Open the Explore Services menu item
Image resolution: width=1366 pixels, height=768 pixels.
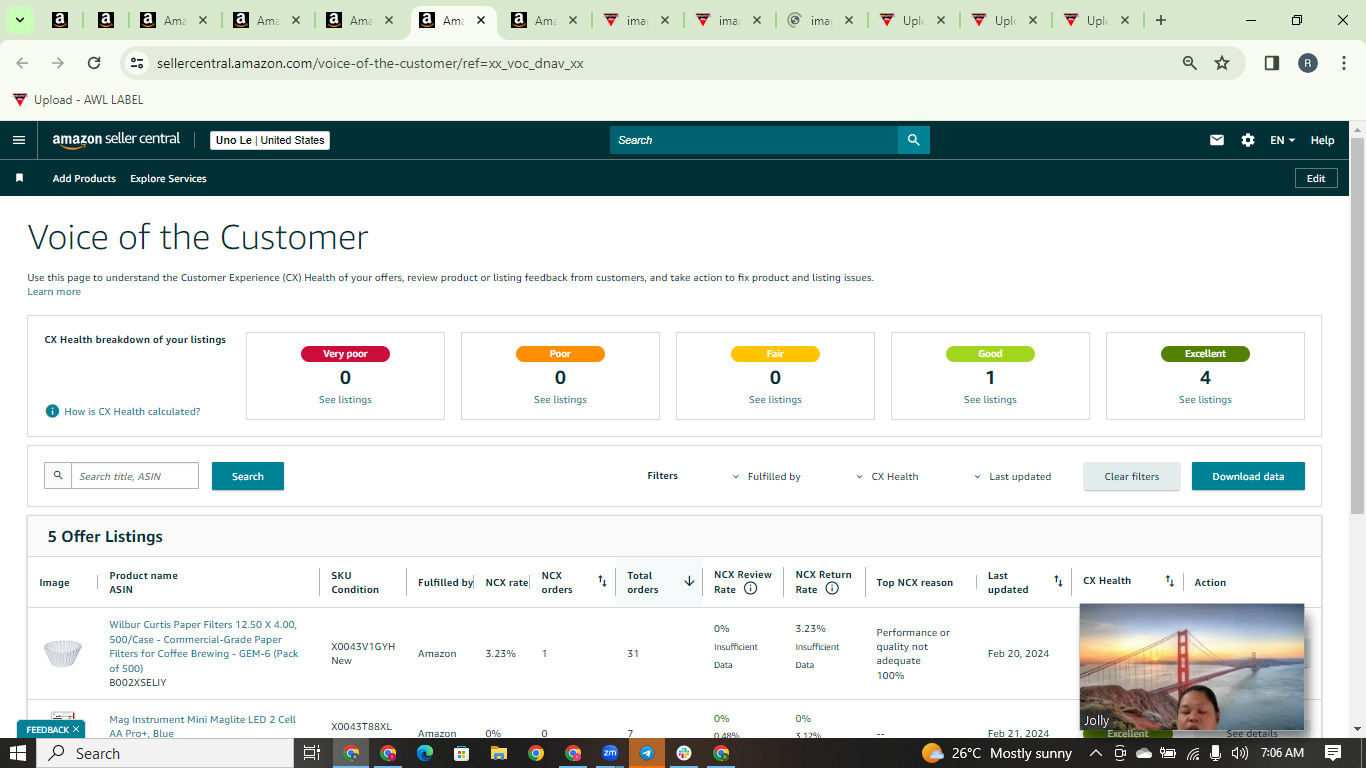(168, 178)
